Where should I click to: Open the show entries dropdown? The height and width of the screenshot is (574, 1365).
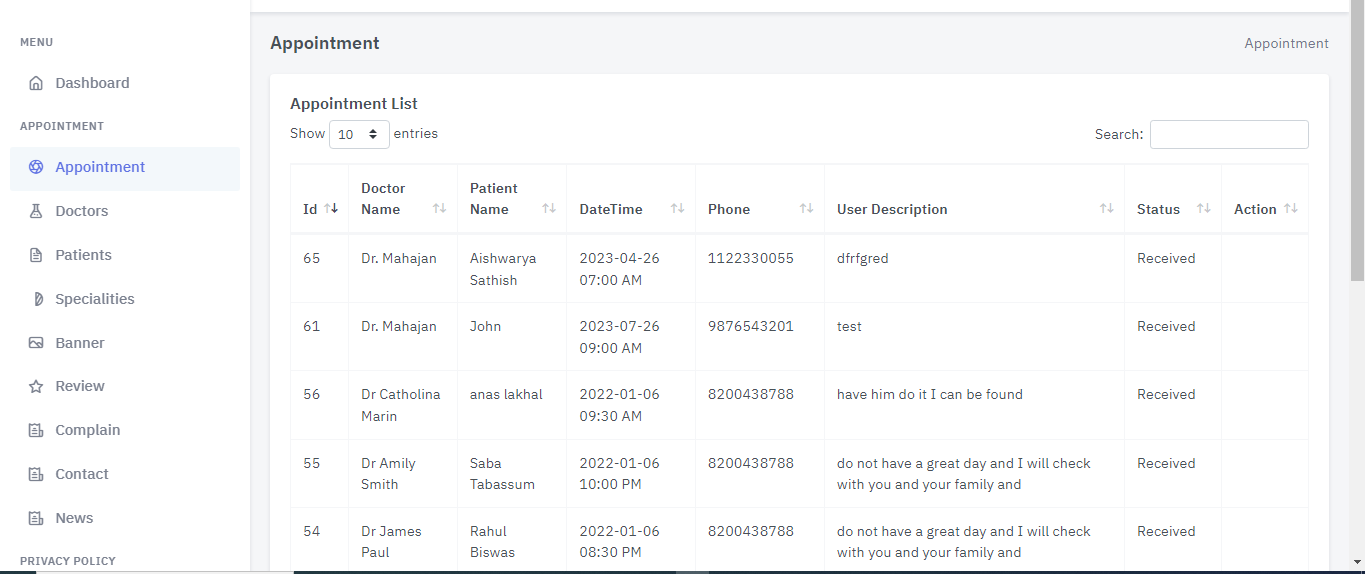point(359,134)
